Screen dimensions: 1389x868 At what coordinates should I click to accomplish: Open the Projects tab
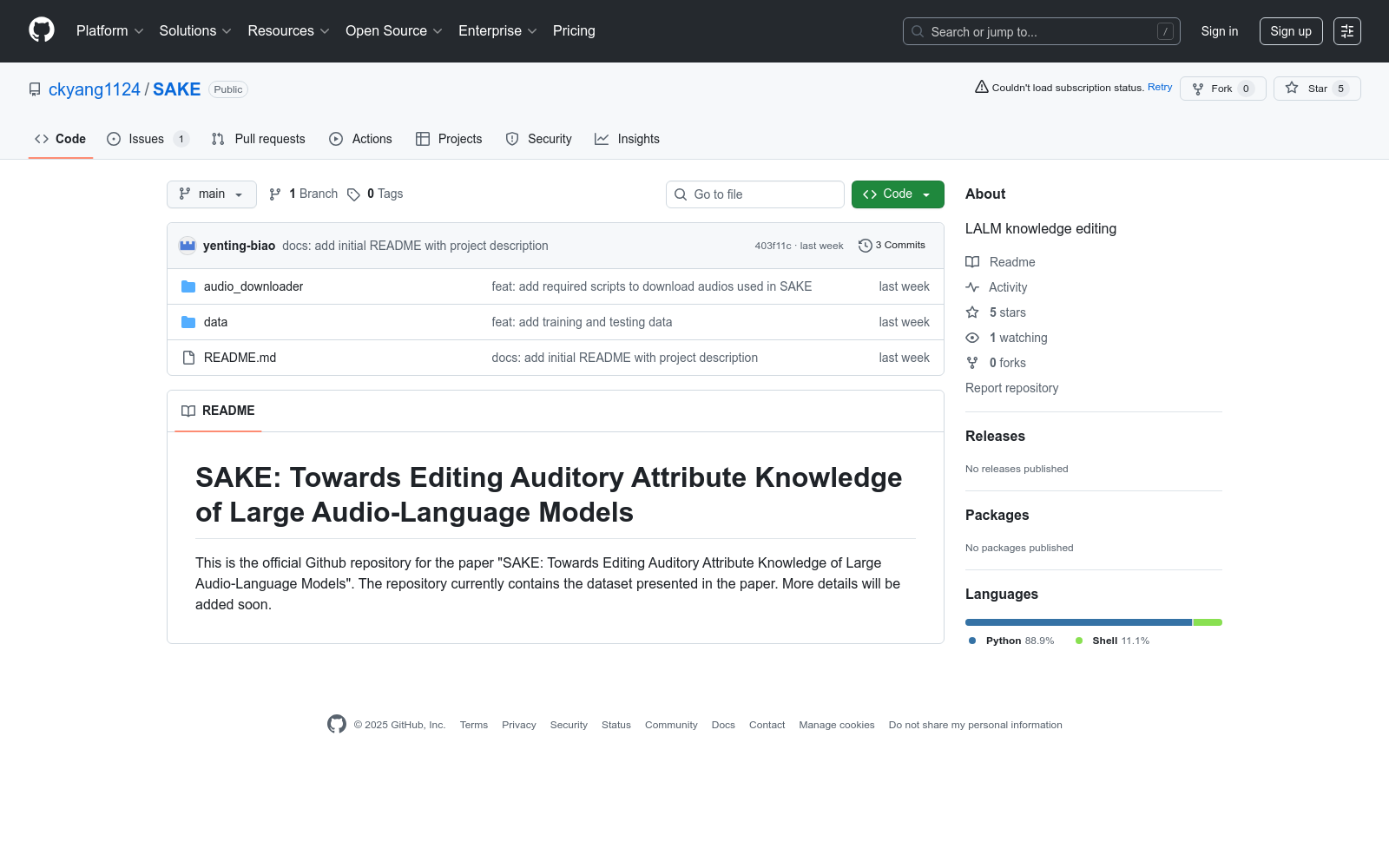449,139
